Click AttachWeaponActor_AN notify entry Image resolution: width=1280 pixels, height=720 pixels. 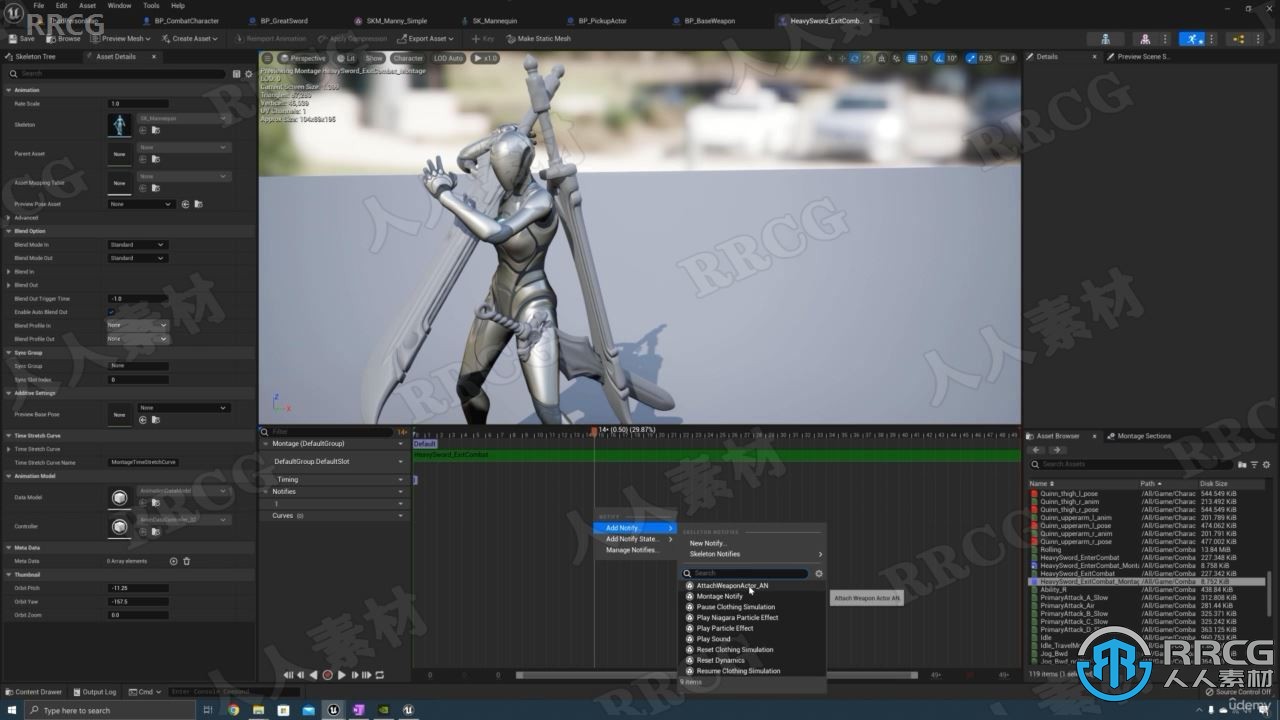point(732,585)
